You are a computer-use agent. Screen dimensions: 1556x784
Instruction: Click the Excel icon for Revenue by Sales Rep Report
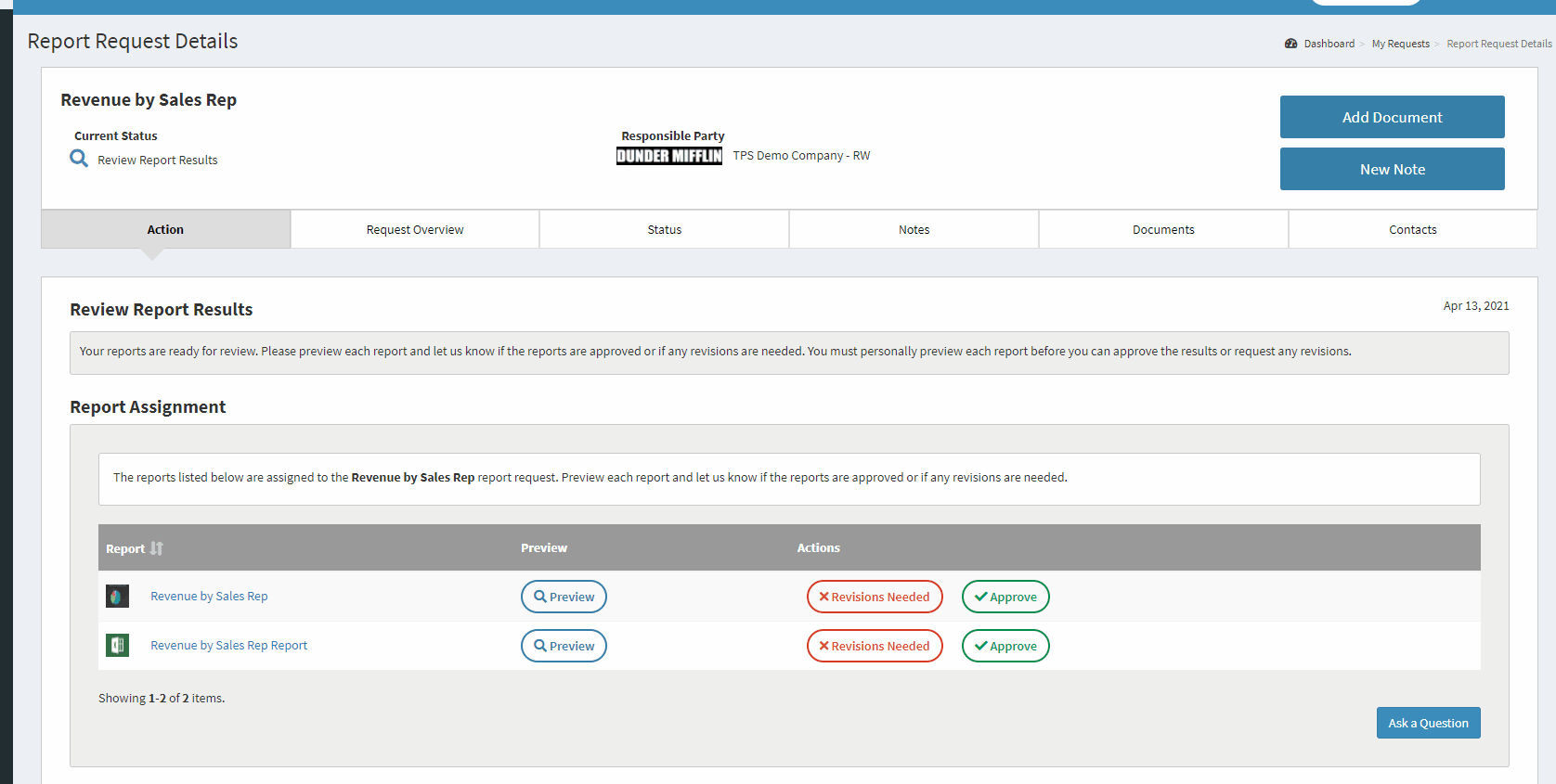point(117,646)
